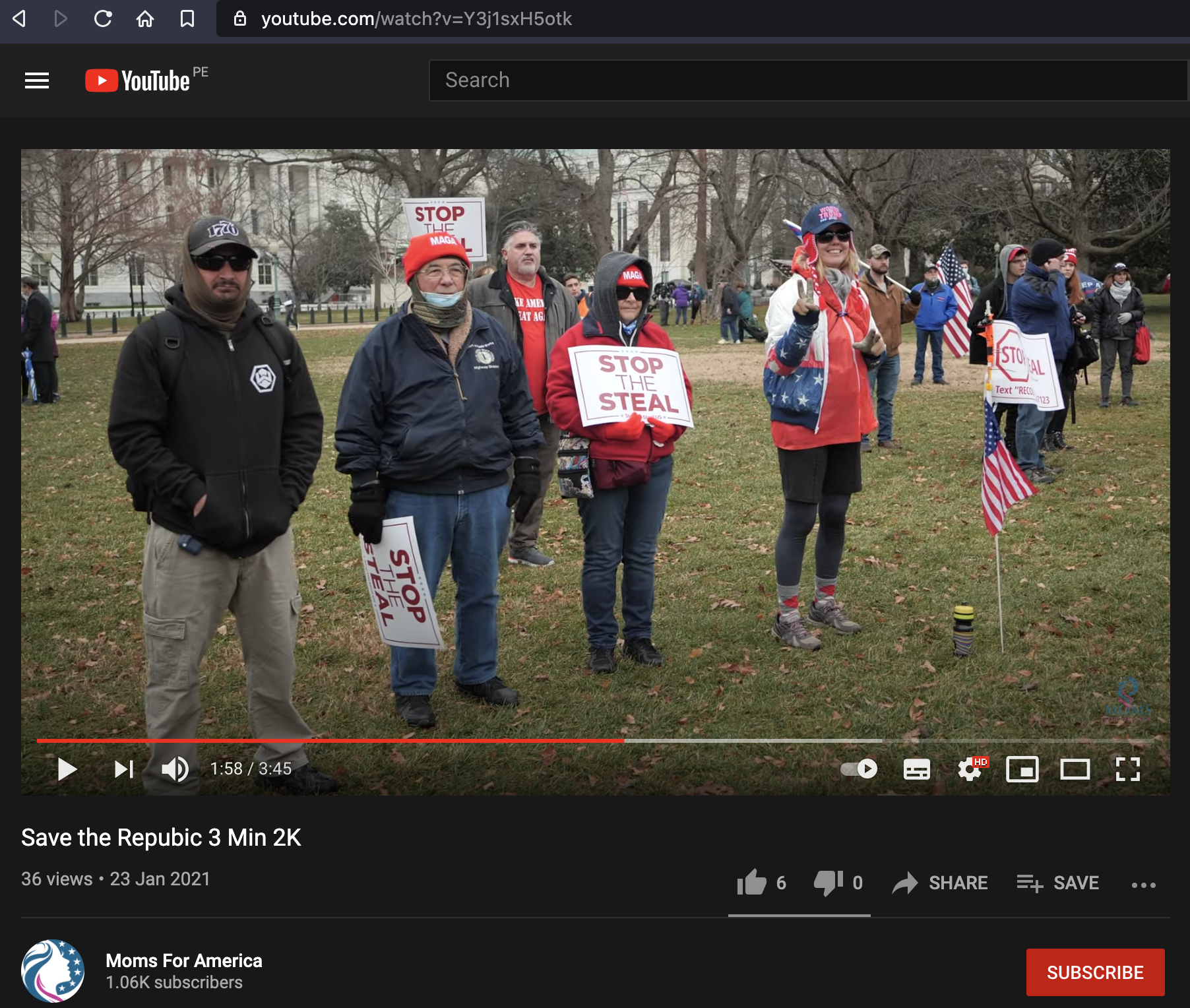Skip to the next video
1190x1008 pixels.
pyautogui.click(x=123, y=769)
